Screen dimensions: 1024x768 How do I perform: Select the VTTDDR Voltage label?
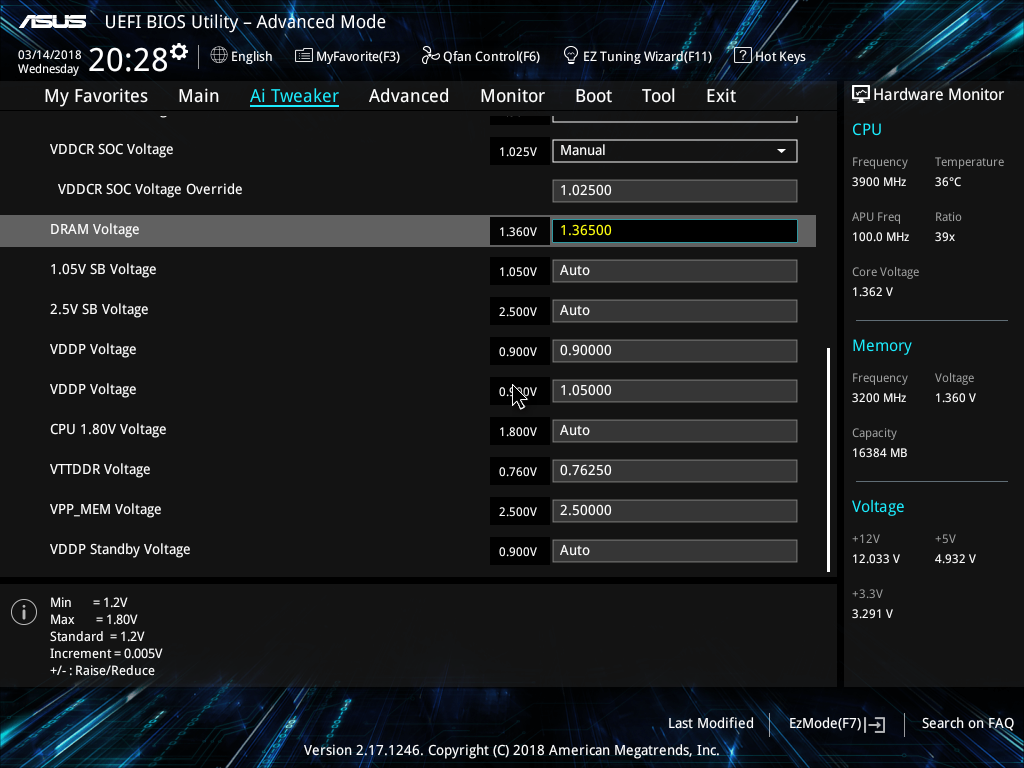click(x=100, y=470)
